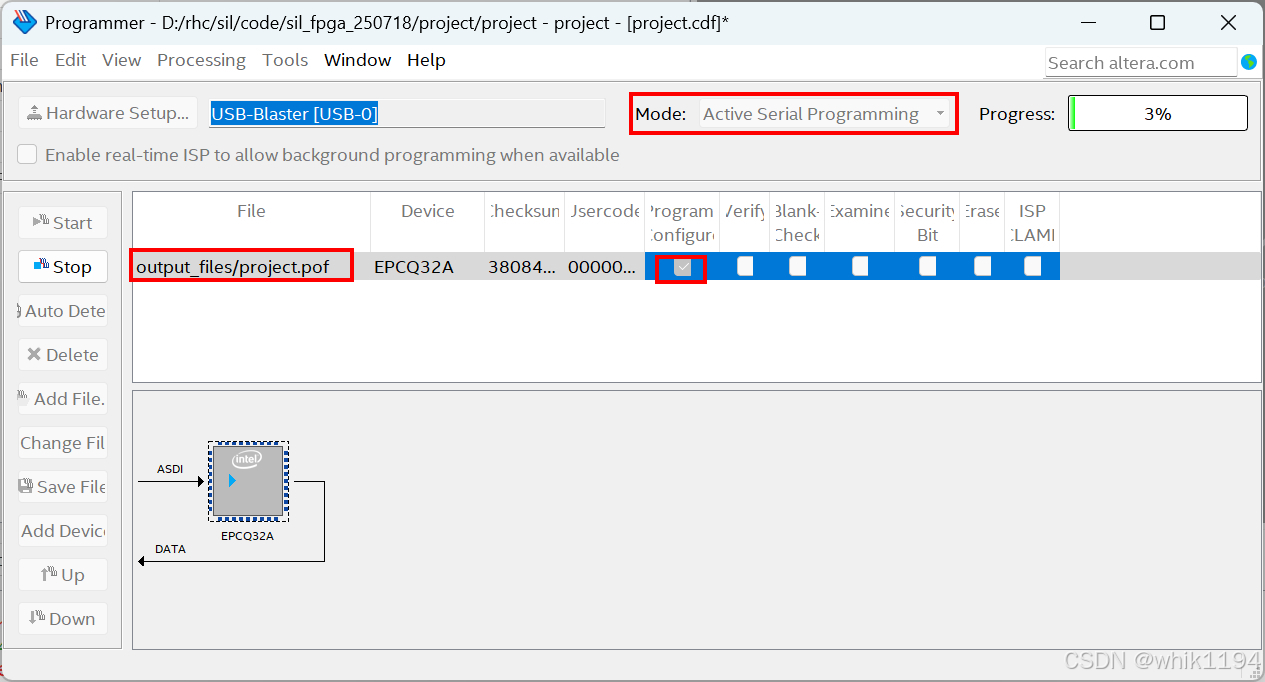Open the Mode dropdown (Active Serial Programming)
The image size is (1265, 682).
click(825, 114)
